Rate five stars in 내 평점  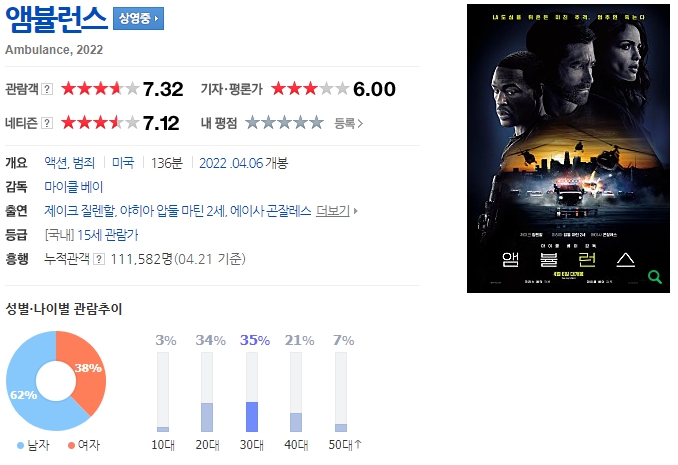(x=316, y=123)
